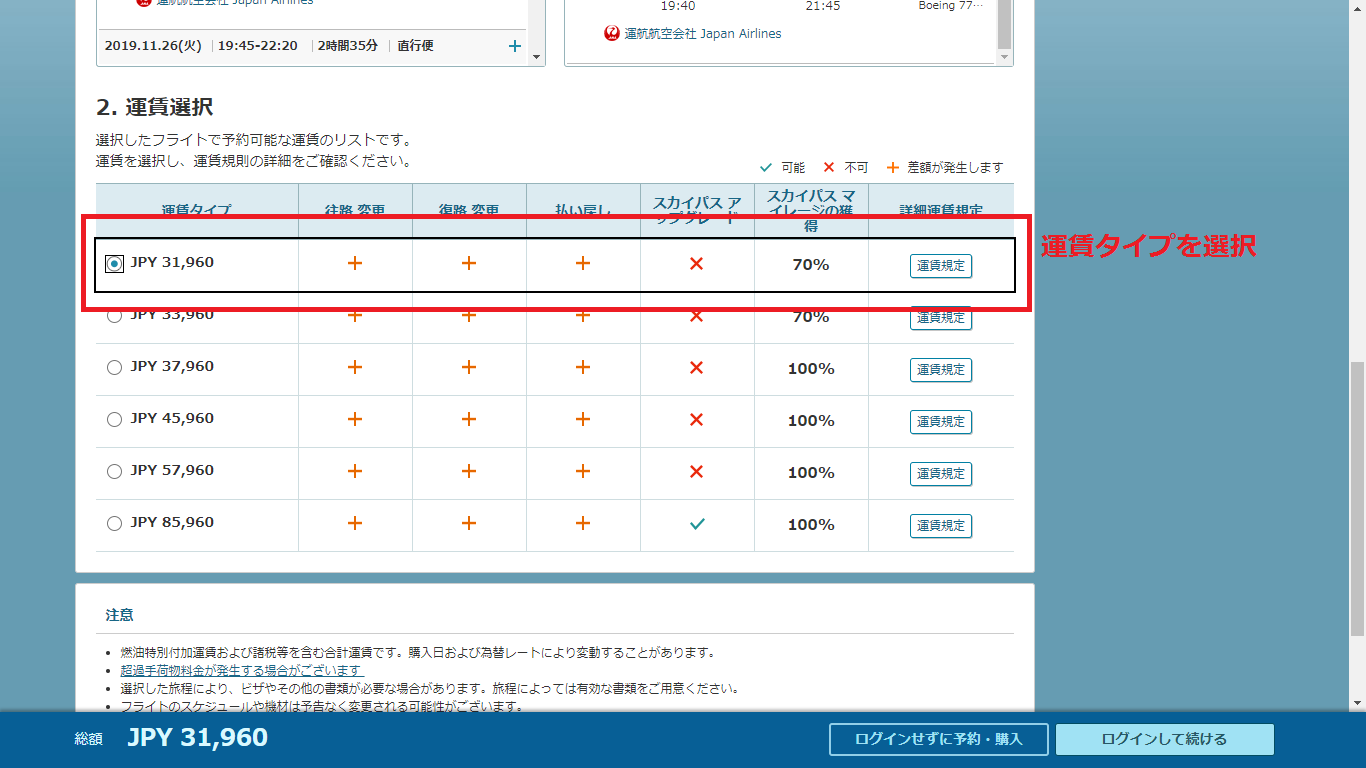Click 払い戻し plus icon in JPY 37,960 row
The width and height of the screenshot is (1366, 768).
583,367
